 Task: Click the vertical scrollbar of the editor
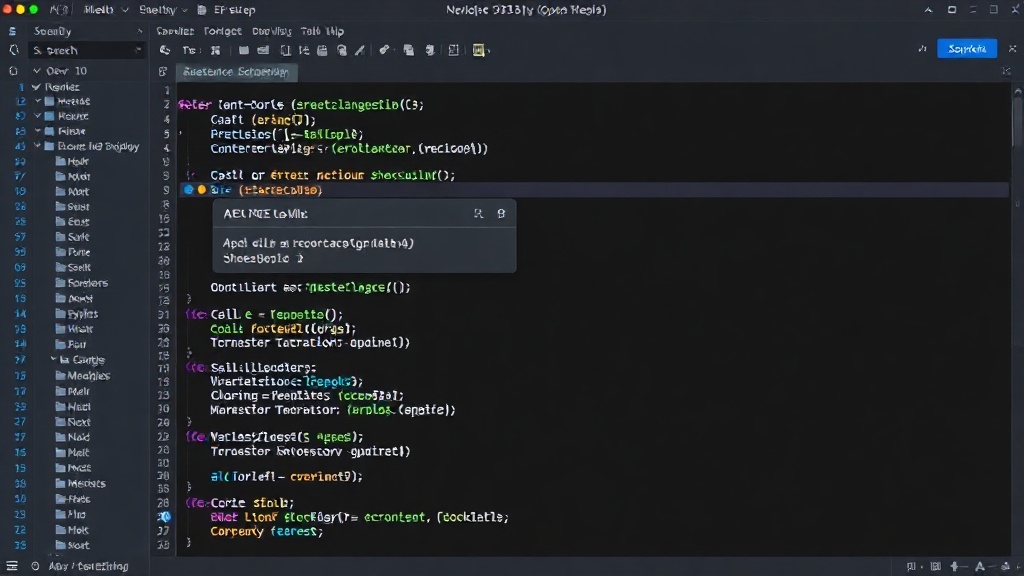pos(1017,118)
